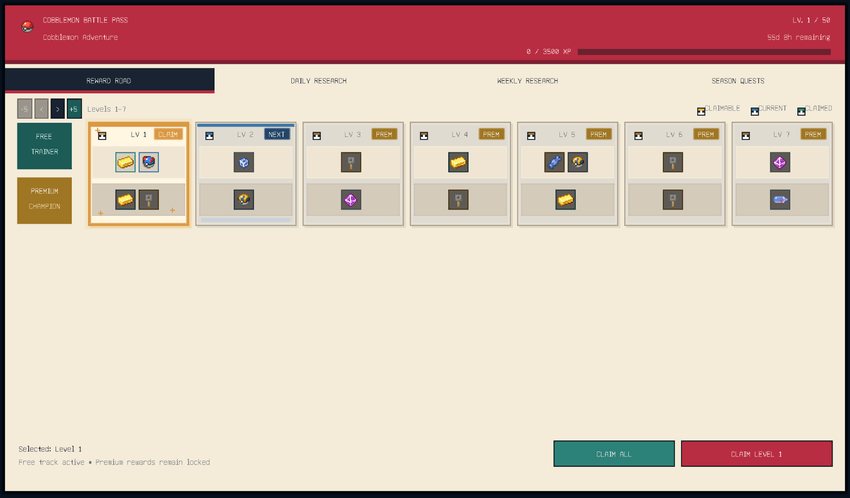Select the premium sign reward in LV 6
Image resolution: width=850 pixels, height=498 pixels.
pos(673,199)
